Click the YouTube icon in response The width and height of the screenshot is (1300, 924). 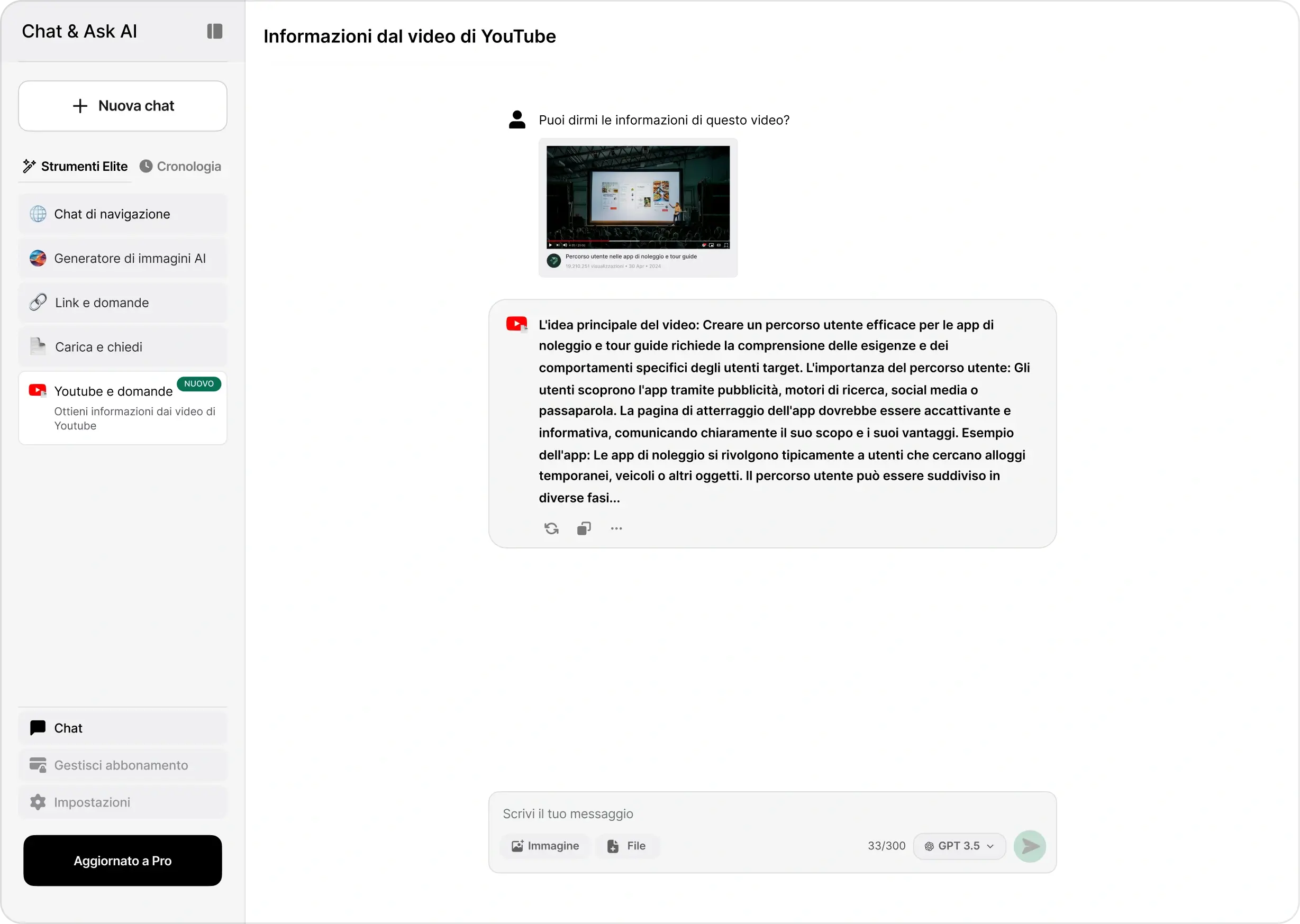(517, 324)
